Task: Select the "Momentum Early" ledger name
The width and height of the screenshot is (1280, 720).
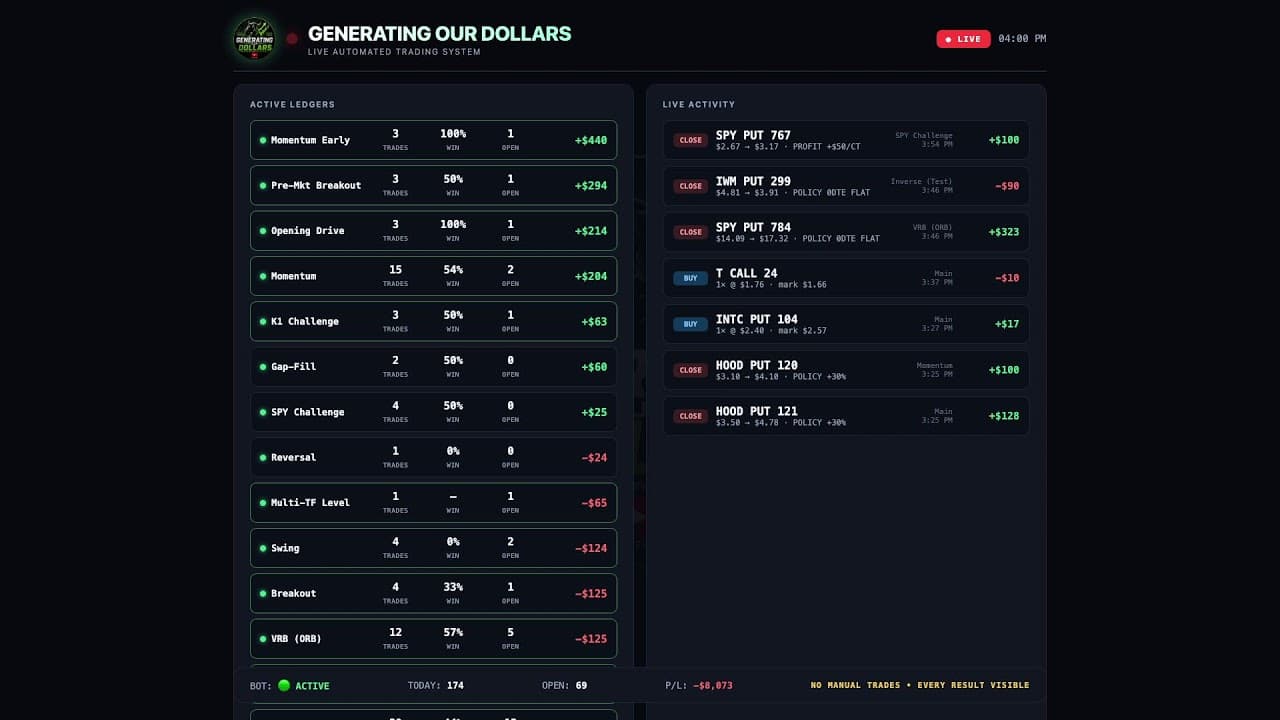Action: (310, 140)
